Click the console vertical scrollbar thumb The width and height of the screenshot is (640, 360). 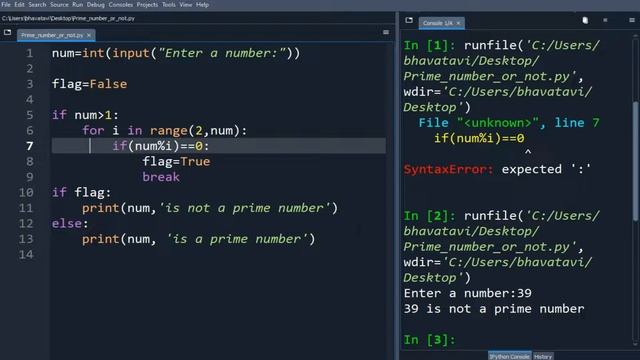[x=635, y=161]
